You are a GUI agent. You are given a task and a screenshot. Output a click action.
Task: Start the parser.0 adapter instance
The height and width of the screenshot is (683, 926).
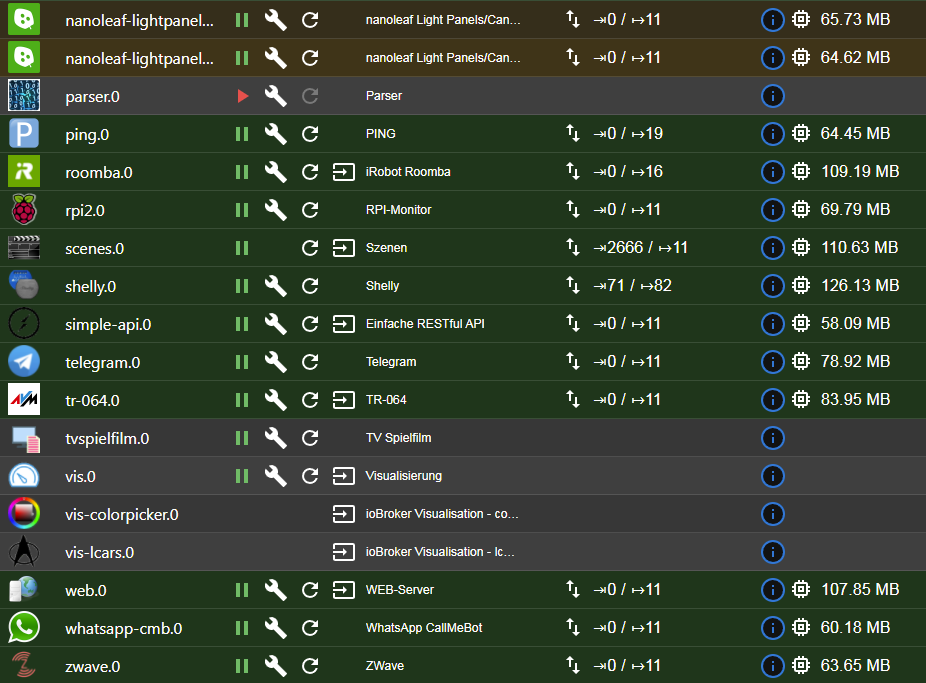[242, 96]
